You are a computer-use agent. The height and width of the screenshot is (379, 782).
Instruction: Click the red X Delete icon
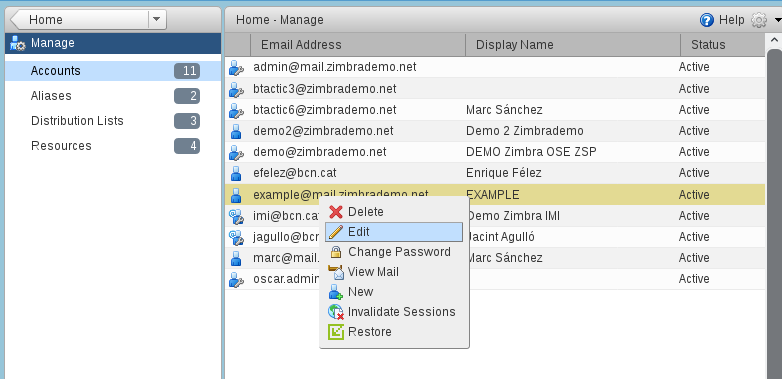pos(336,212)
